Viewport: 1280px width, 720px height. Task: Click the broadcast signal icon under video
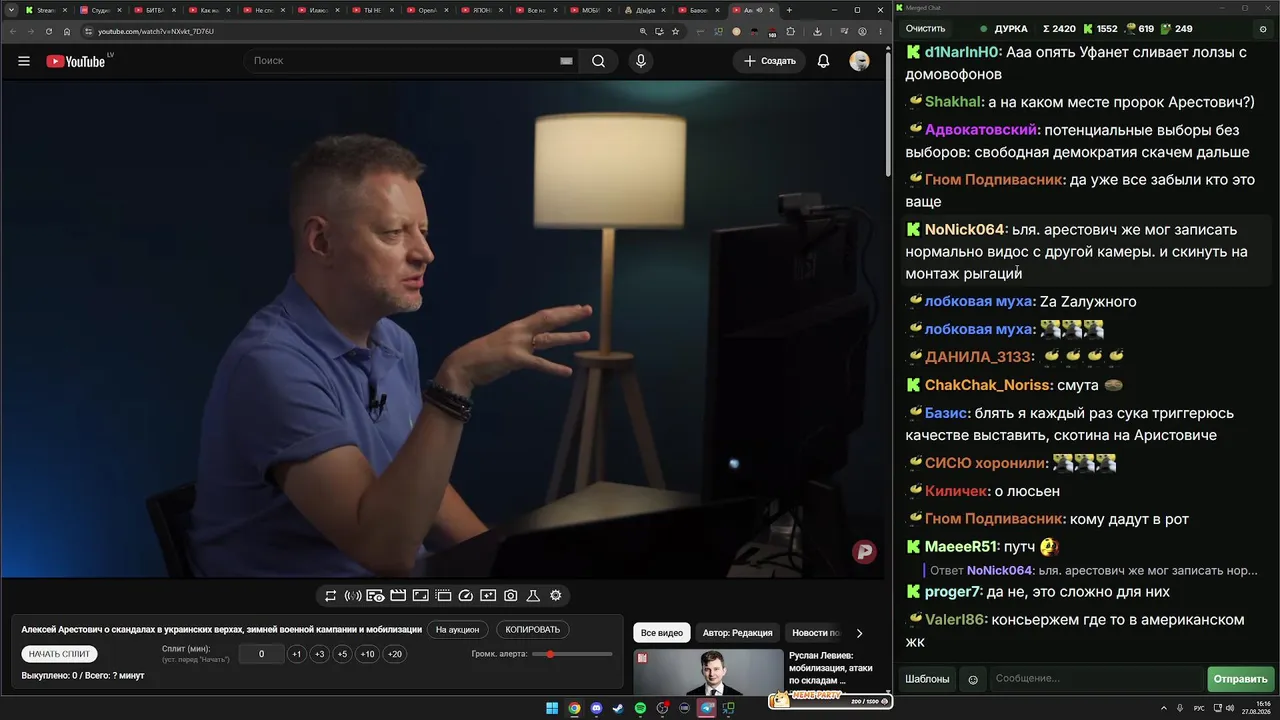tap(353, 596)
